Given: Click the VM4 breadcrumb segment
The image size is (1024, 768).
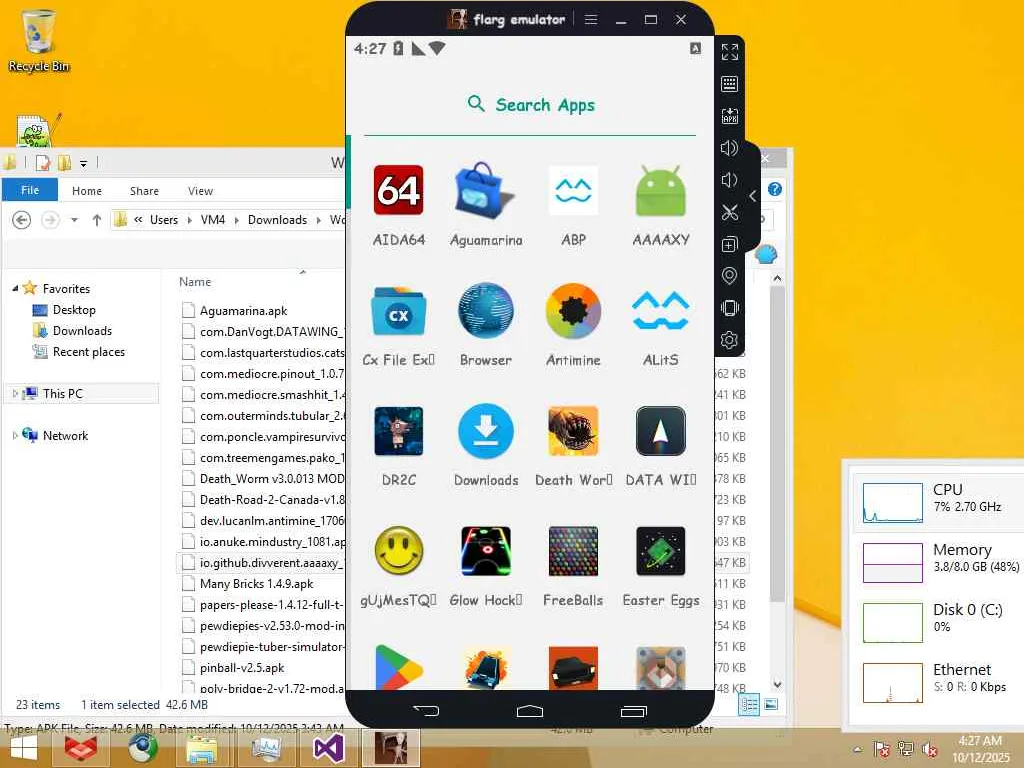Looking at the screenshot, I should pyautogui.click(x=213, y=220).
